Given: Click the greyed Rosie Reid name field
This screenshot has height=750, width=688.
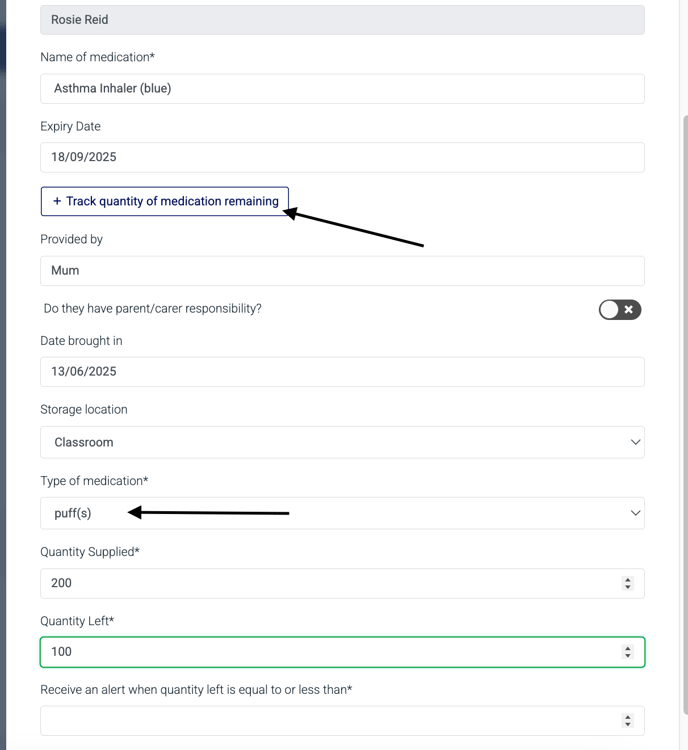Looking at the screenshot, I should pyautogui.click(x=342, y=20).
